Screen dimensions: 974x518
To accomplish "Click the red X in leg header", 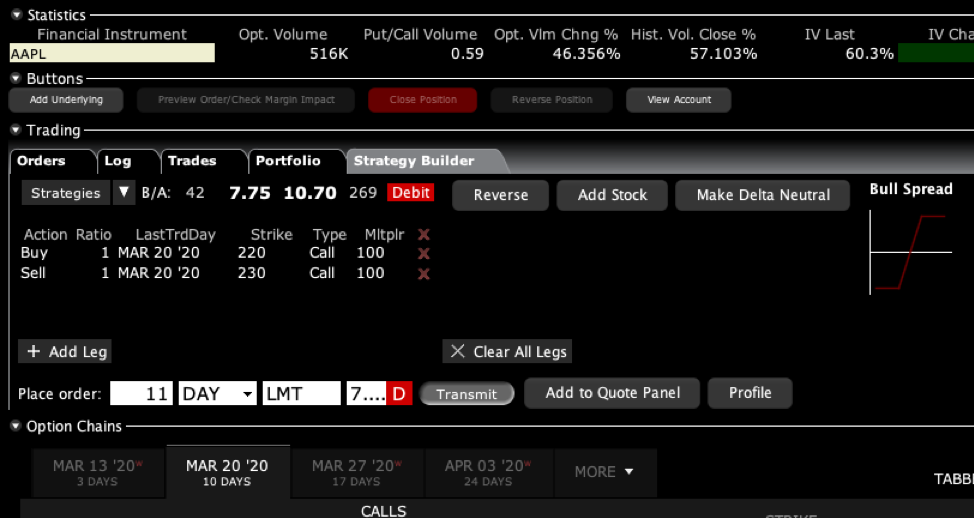I will tap(424, 235).
